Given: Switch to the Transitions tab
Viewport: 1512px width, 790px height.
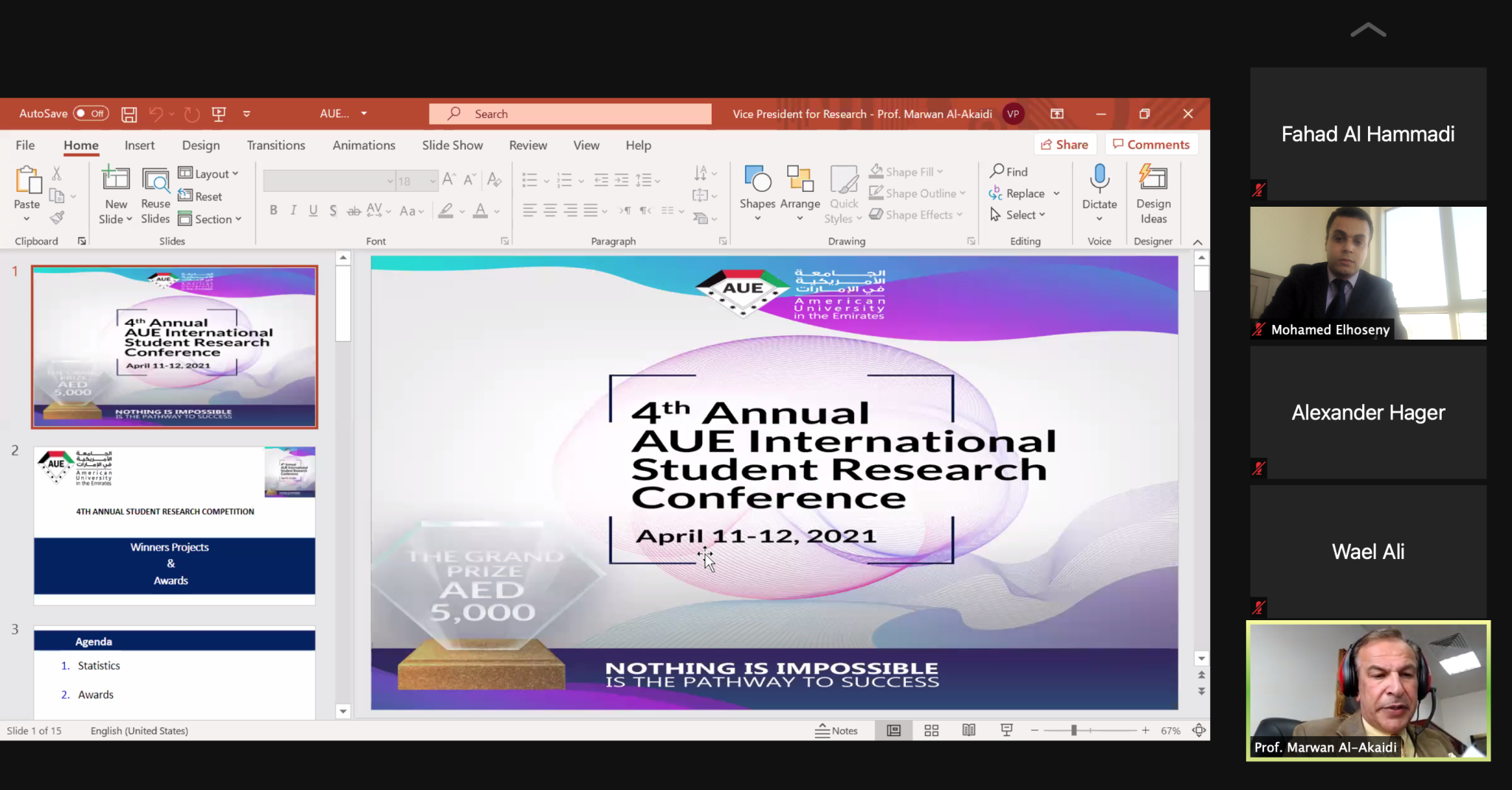Looking at the screenshot, I should (x=276, y=145).
